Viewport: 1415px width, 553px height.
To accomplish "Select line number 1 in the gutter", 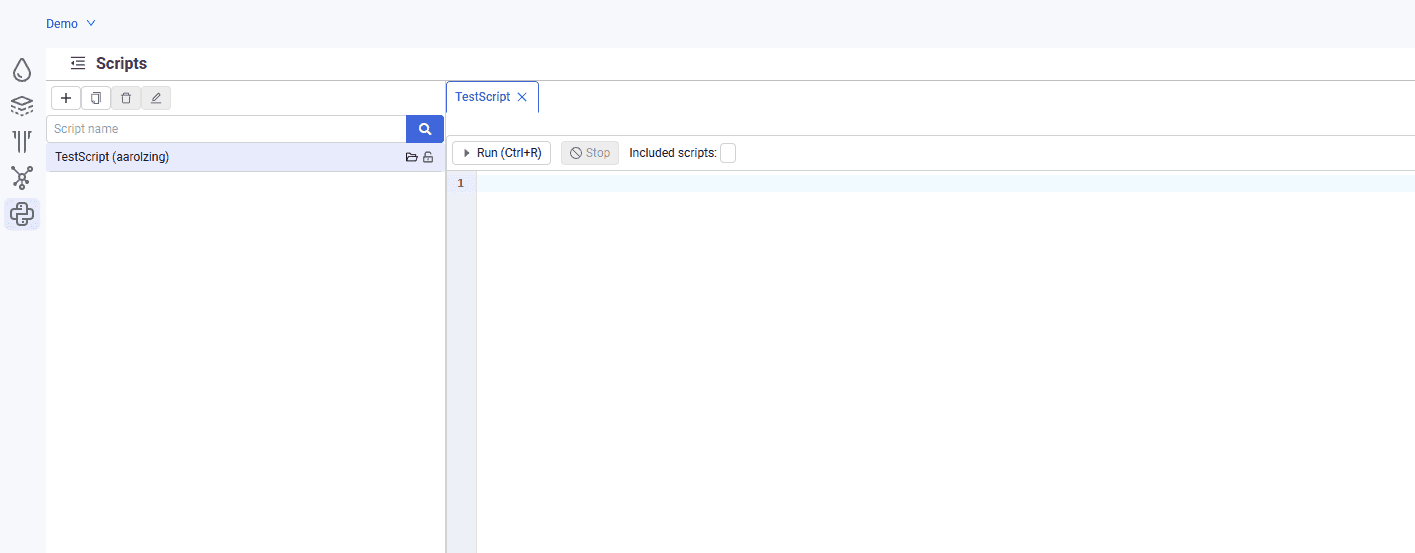I will [x=461, y=183].
